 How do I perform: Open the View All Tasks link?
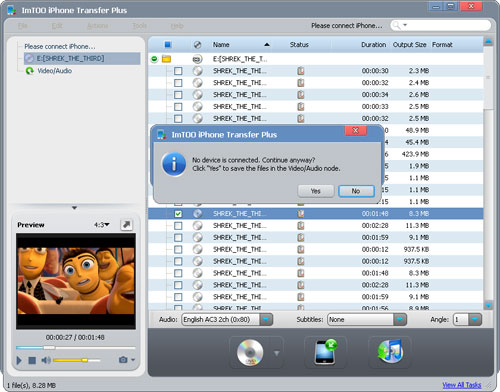462,385
